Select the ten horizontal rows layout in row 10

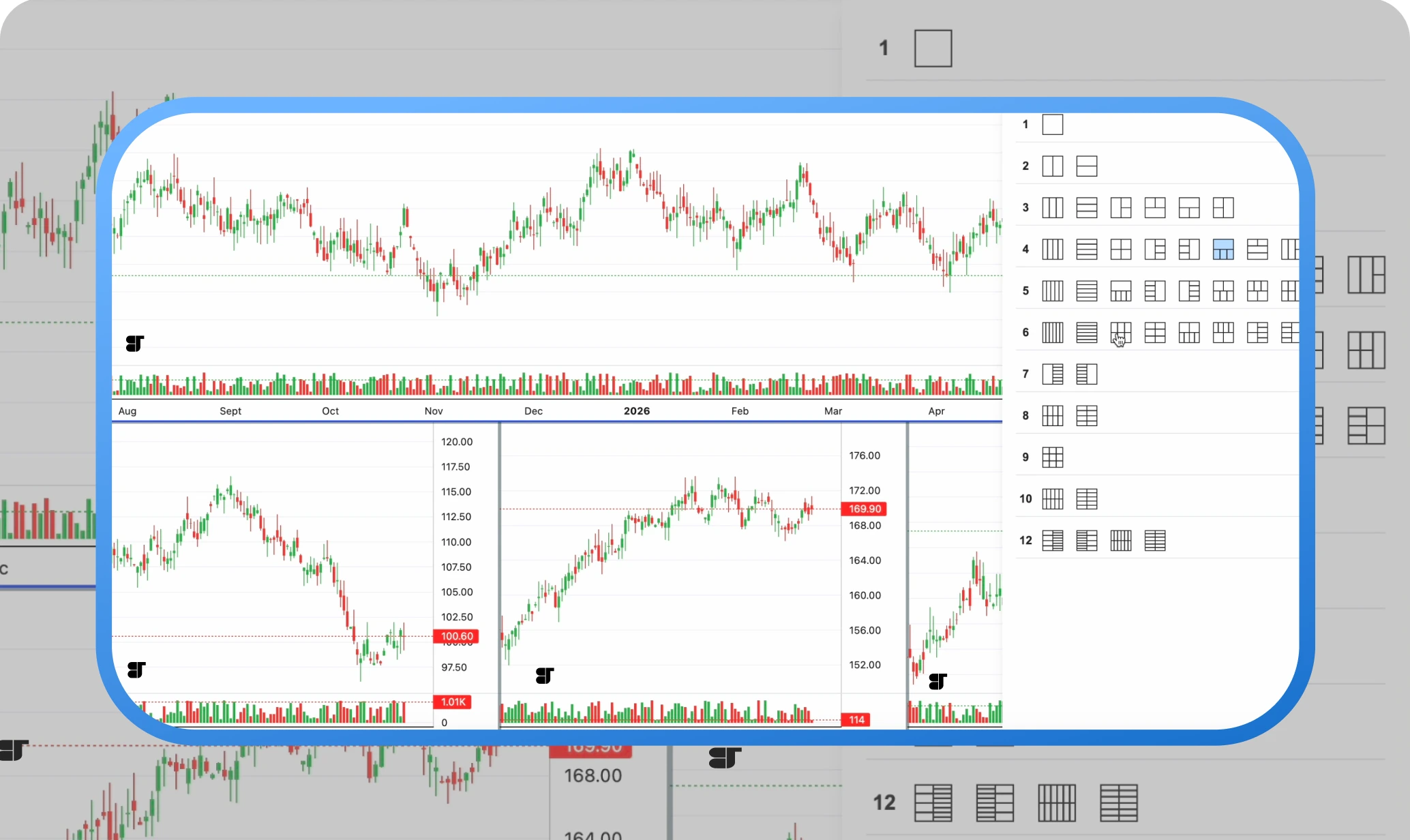click(x=1087, y=498)
